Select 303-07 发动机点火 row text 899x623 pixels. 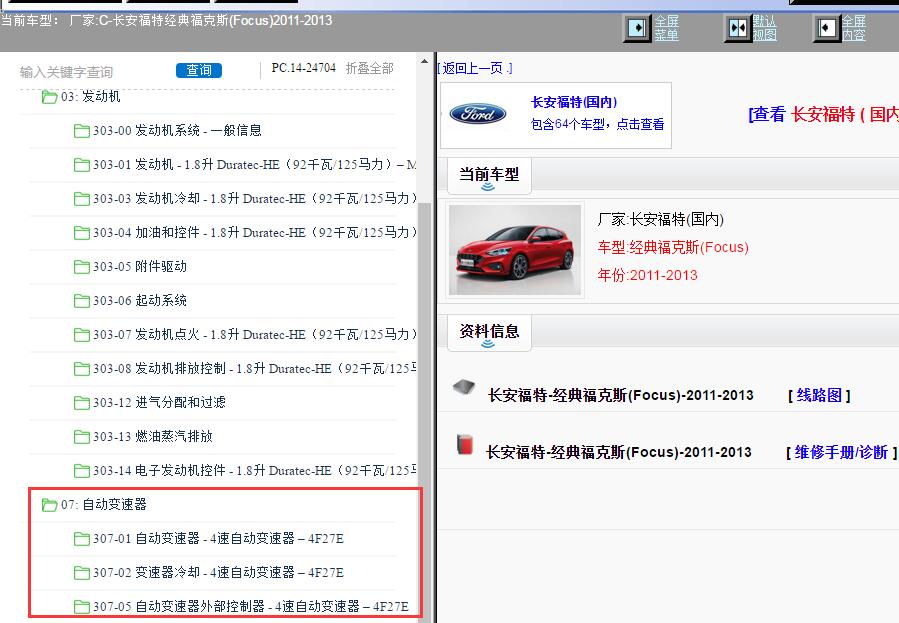[x=255, y=334]
